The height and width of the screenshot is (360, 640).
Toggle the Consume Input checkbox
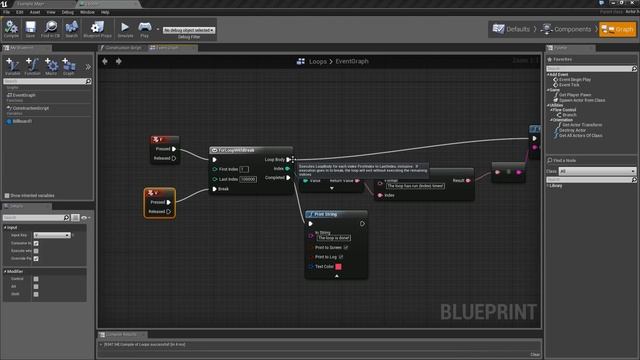coord(36,243)
